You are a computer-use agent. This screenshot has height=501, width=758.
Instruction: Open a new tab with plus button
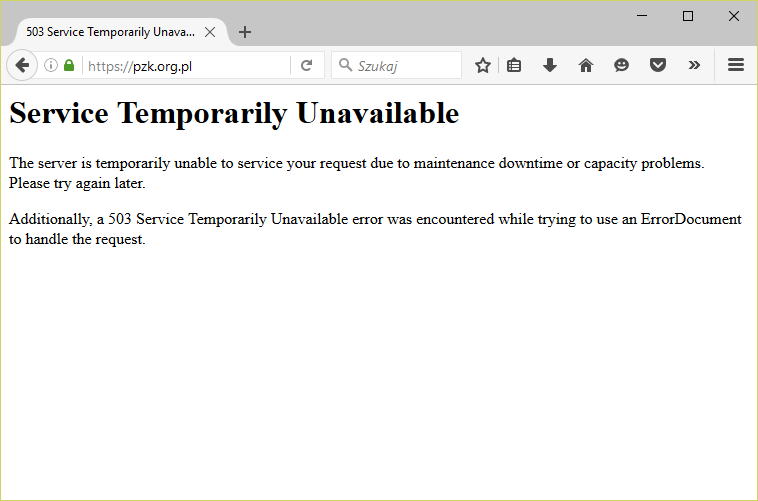click(245, 32)
